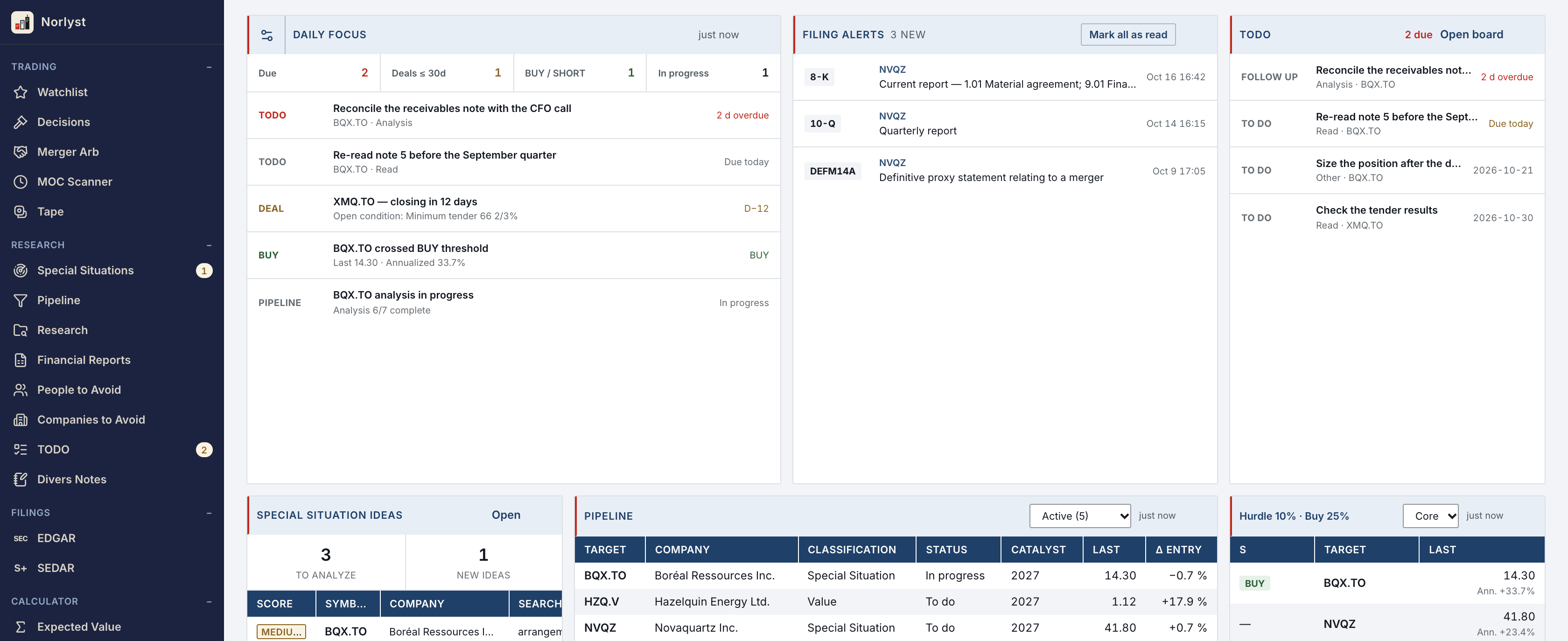1568x641 pixels.
Task: Open the TODO board link
Action: point(1471,35)
